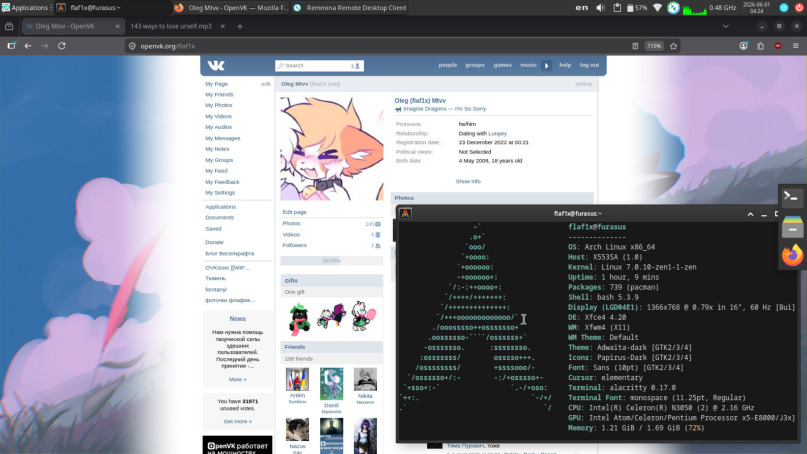Toggle the Firefox sidebar button
This screenshot has height=454, width=807.
[11, 46]
